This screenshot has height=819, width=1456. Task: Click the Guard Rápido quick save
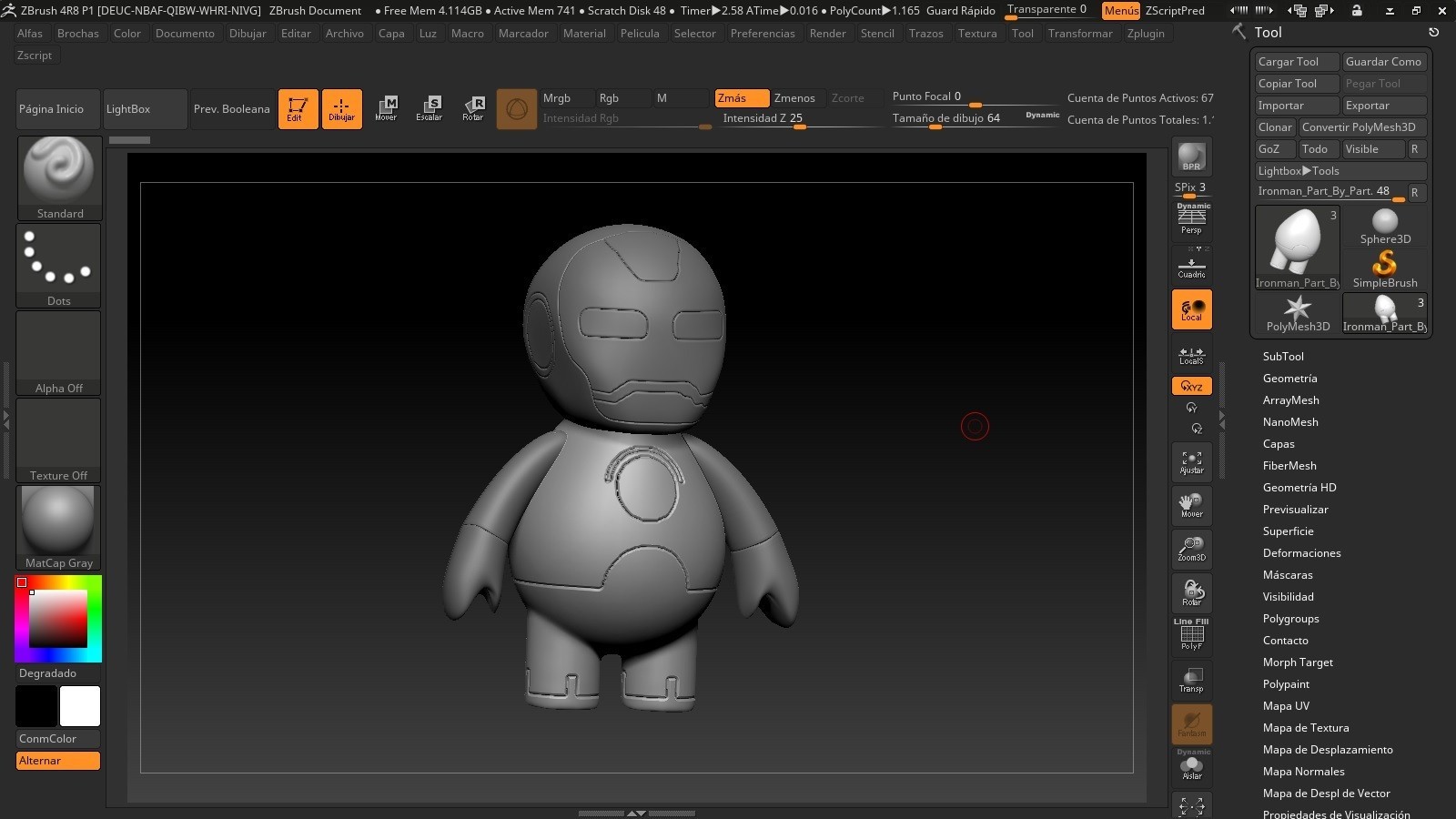tap(961, 11)
